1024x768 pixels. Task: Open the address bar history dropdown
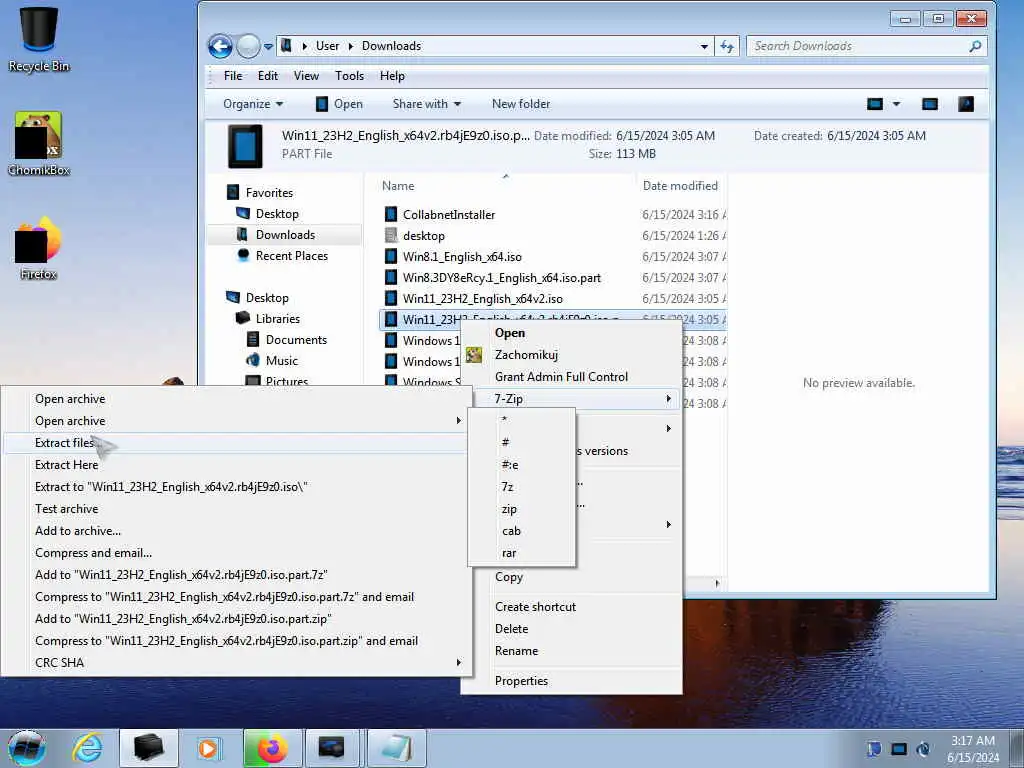pos(704,46)
